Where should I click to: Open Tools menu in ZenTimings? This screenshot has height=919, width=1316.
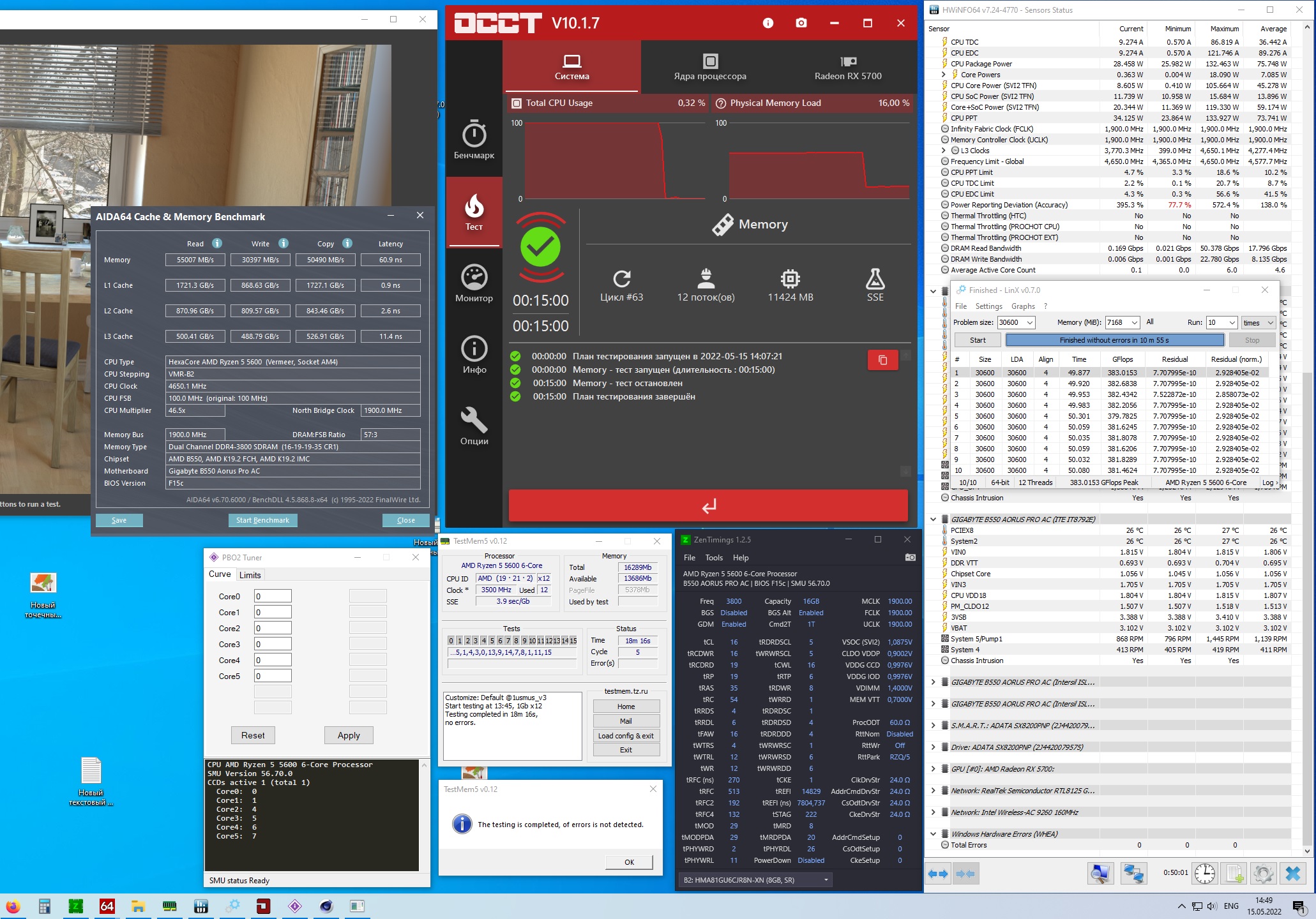[714, 557]
